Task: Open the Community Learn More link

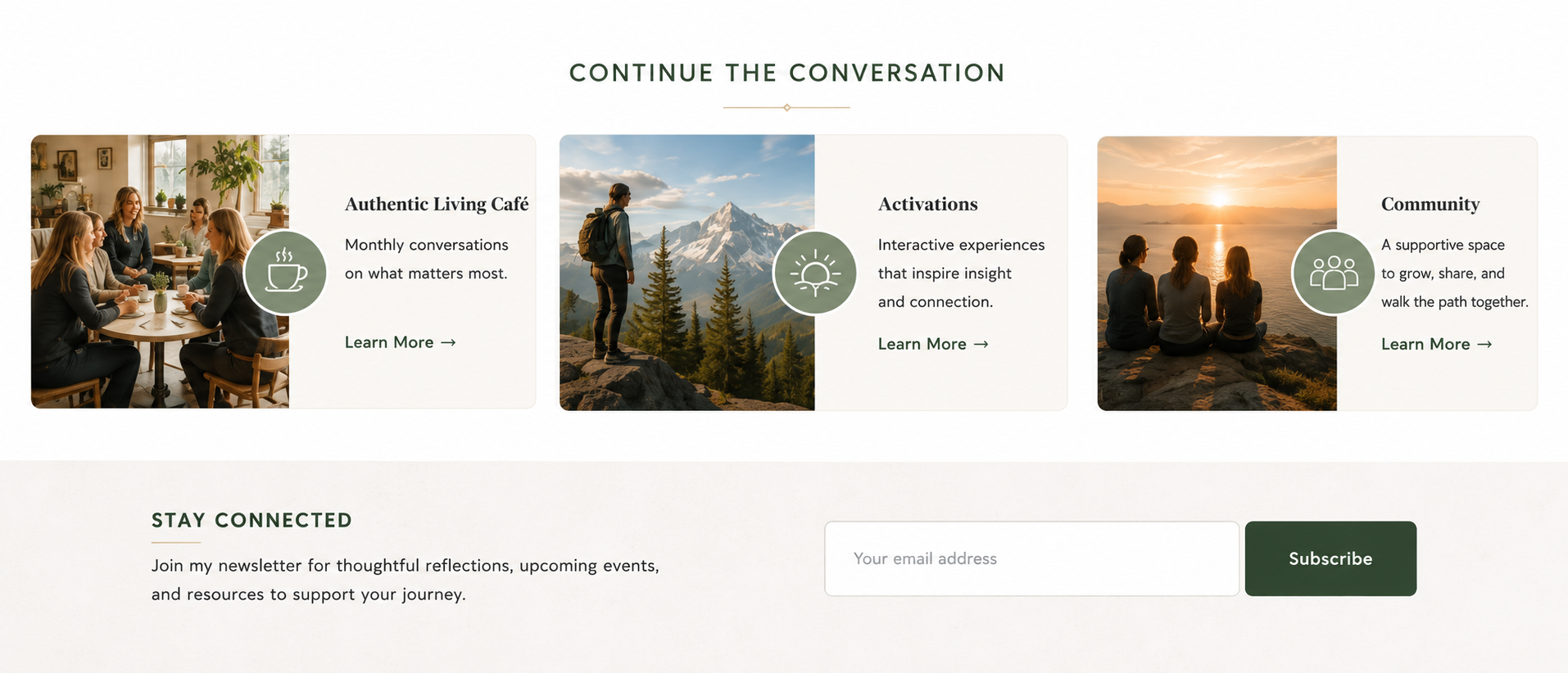Action: pyautogui.click(x=1436, y=344)
